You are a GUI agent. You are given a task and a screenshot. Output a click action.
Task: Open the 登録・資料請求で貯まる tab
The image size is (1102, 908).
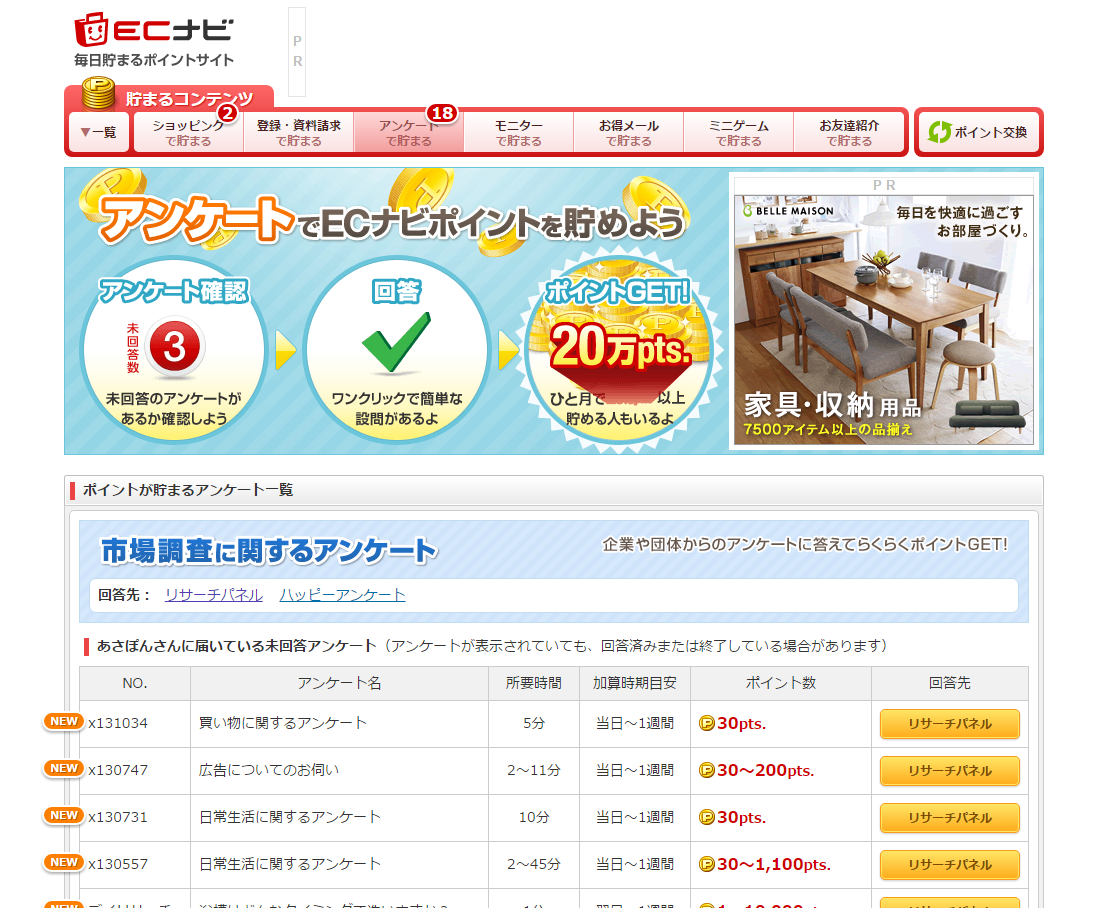[299, 132]
